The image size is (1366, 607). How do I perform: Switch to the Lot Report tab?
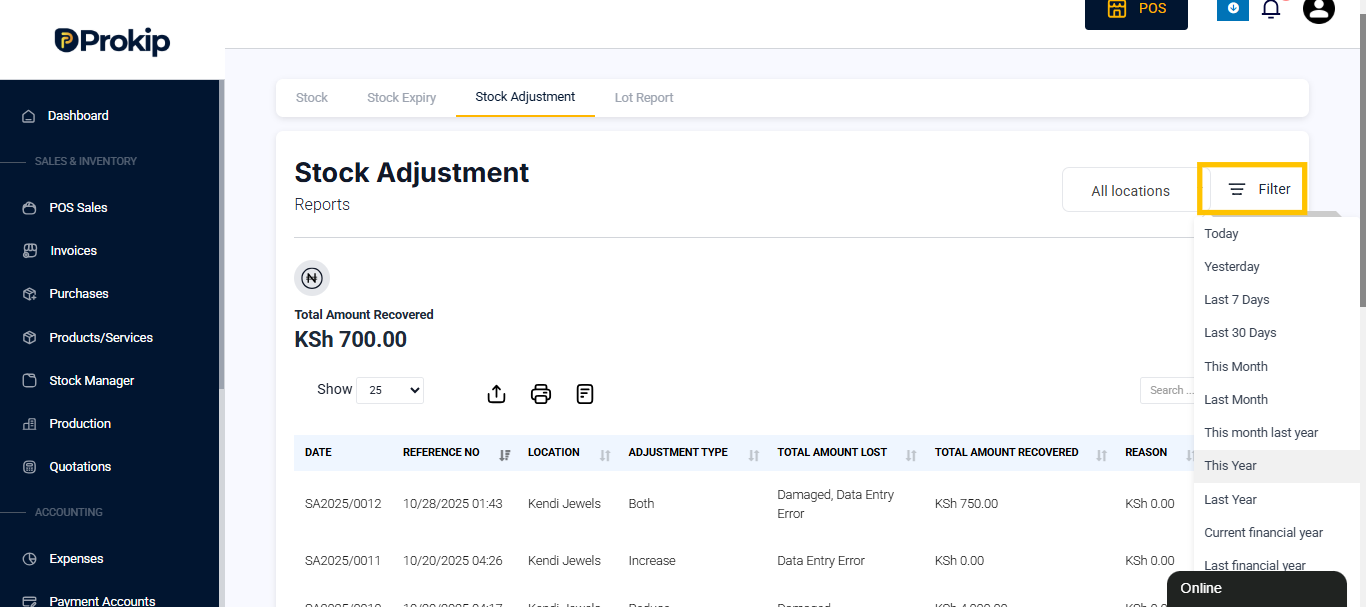coord(644,97)
